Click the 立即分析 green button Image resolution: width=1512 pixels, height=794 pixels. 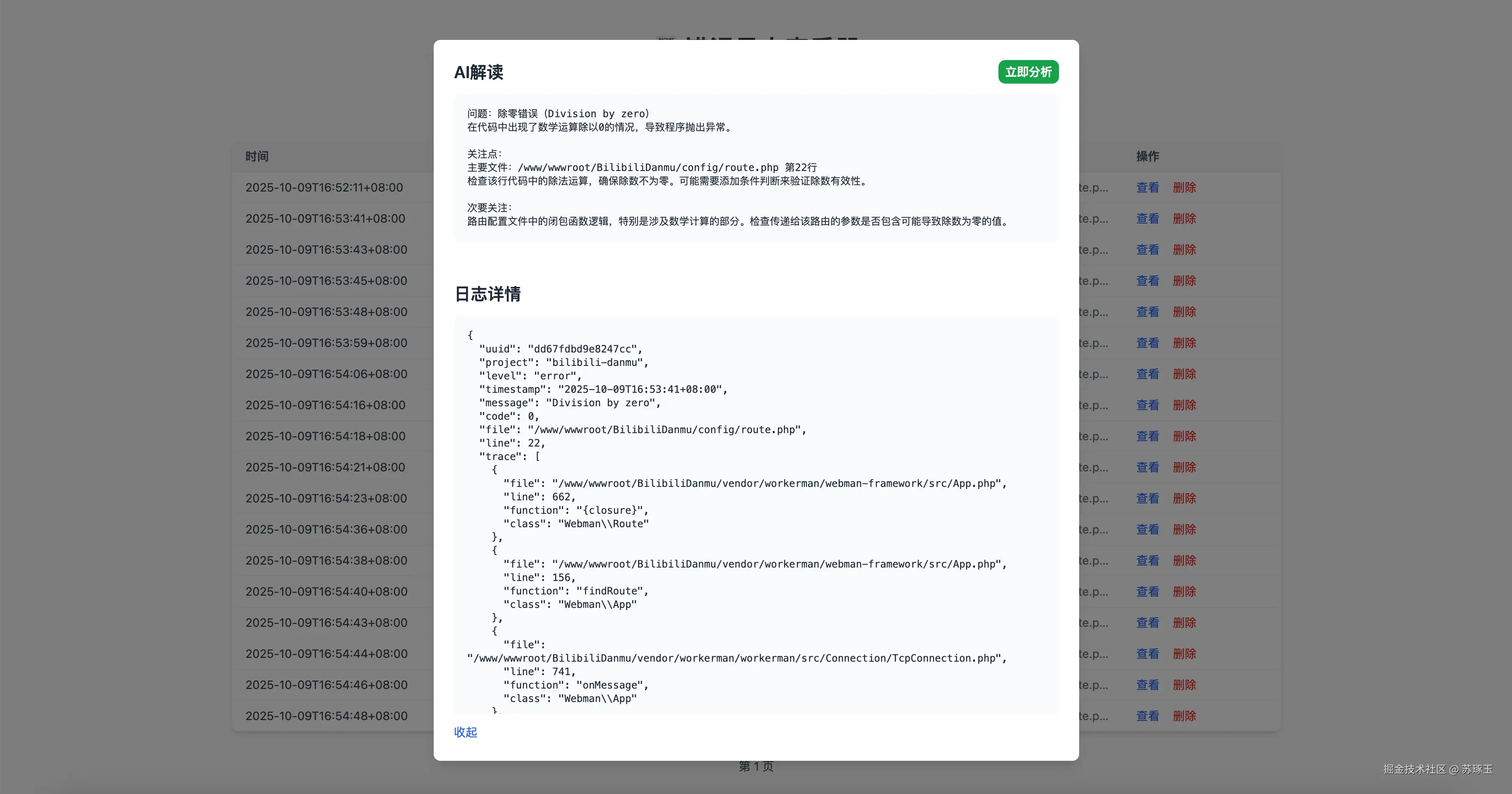[1028, 72]
